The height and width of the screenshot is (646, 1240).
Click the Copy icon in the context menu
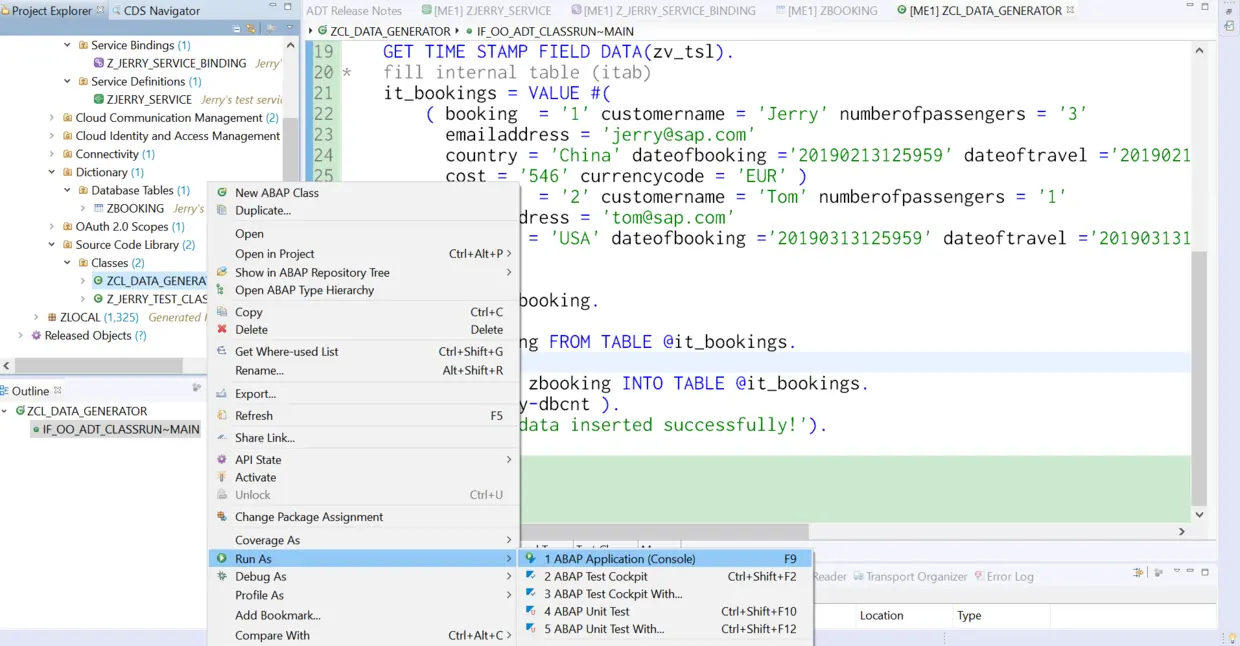[x=222, y=312]
